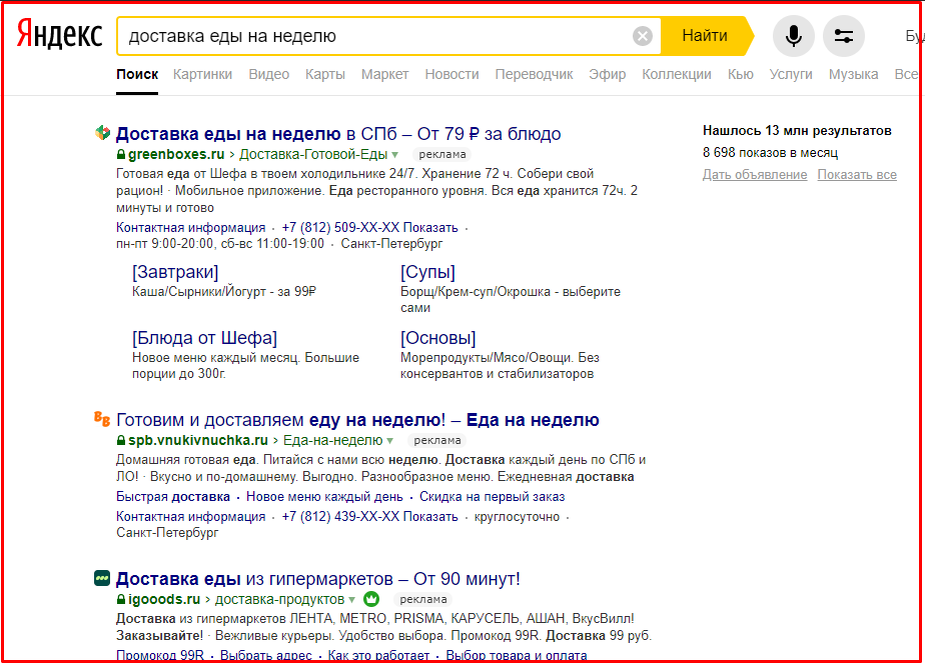This screenshot has width=925, height=665.
Task: Click the реклама label on the igooods ad
Action: (423, 600)
